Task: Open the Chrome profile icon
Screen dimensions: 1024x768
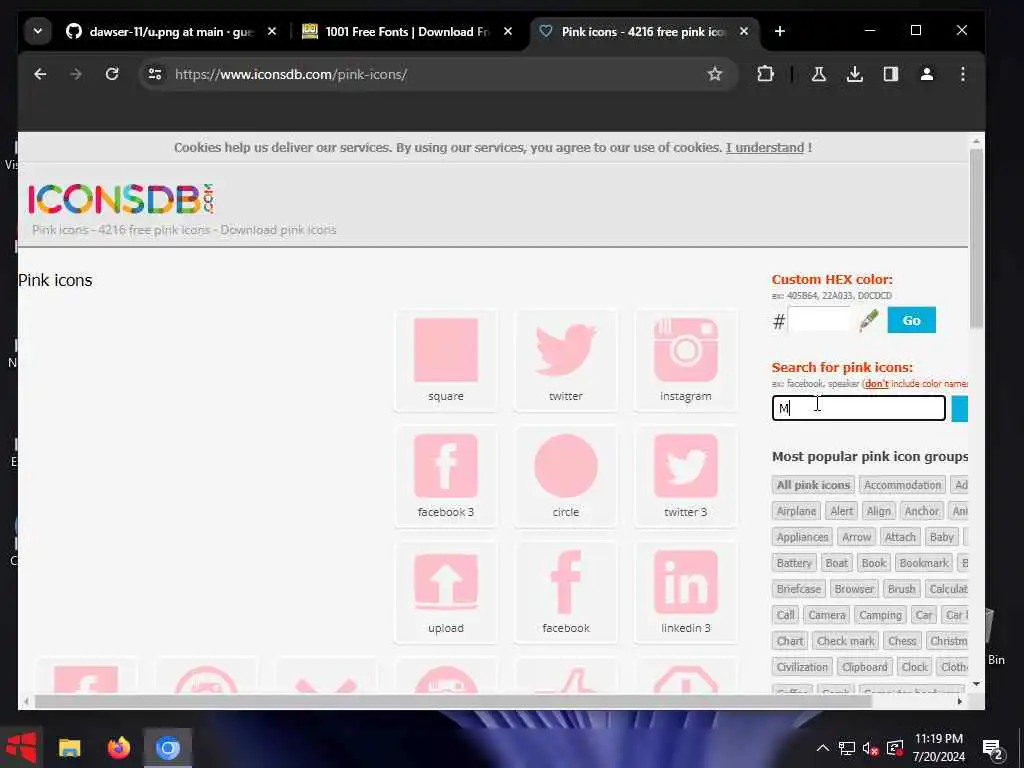Action: point(927,74)
